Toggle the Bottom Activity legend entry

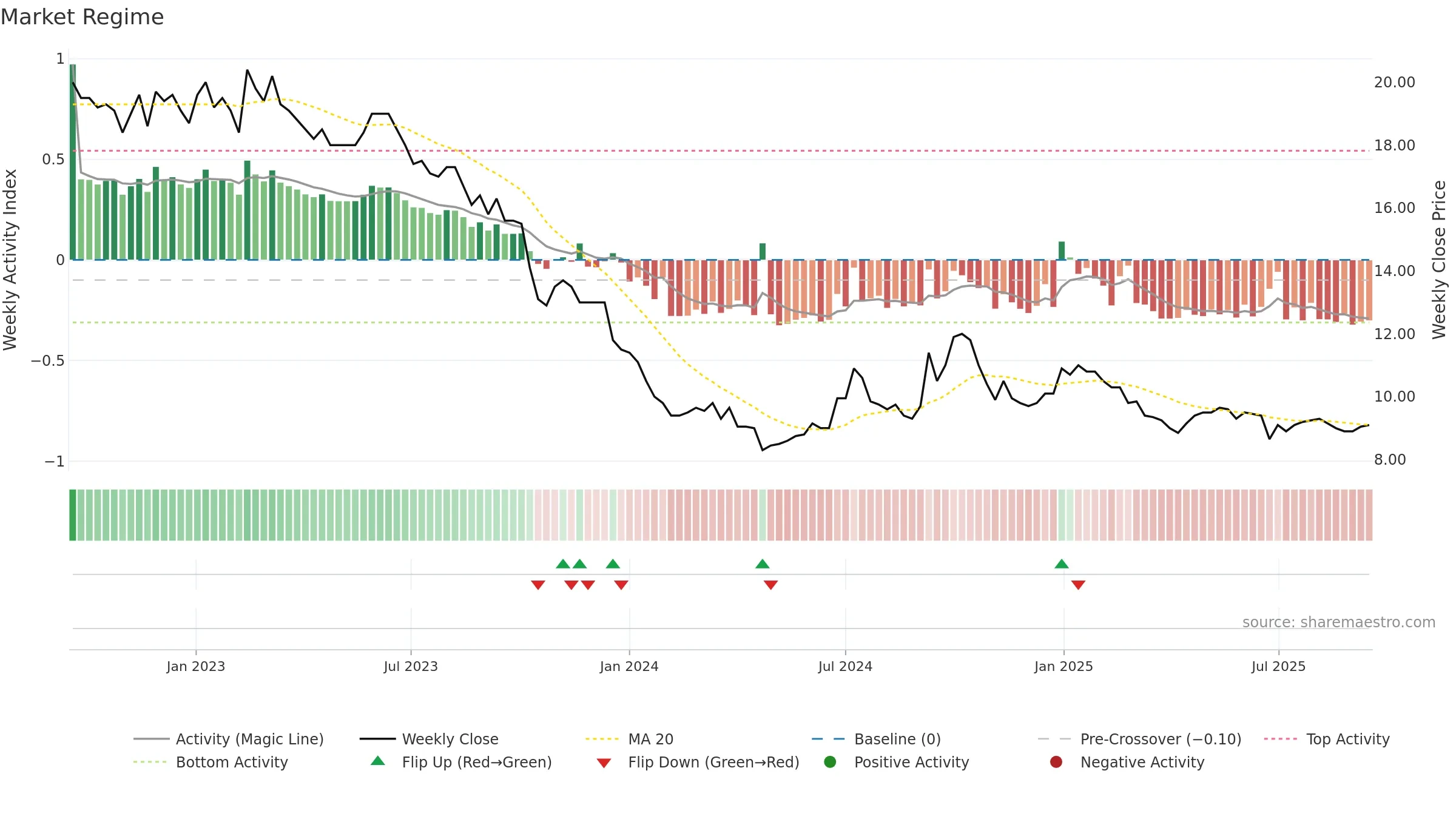tap(211, 762)
